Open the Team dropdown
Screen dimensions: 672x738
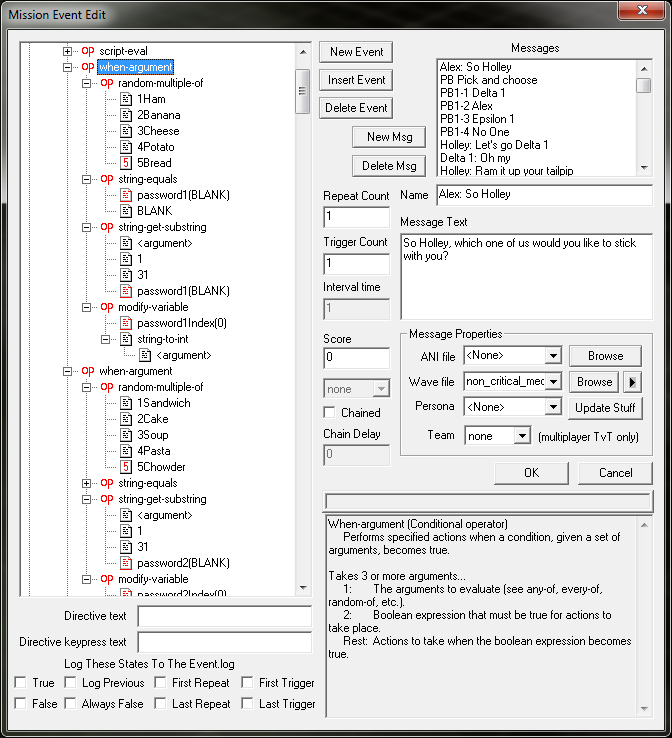point(522,436)
